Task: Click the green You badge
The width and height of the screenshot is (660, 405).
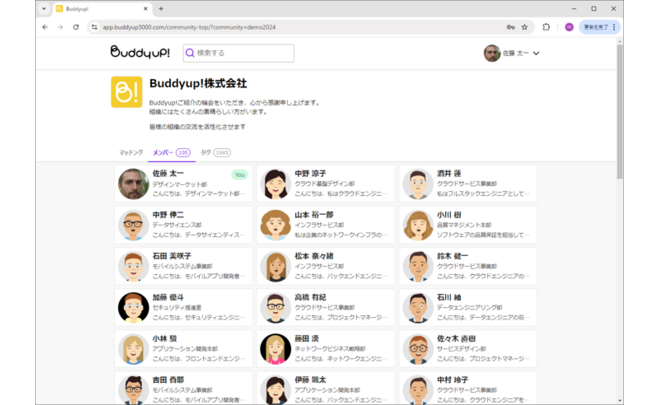Action: click(240, 175)
